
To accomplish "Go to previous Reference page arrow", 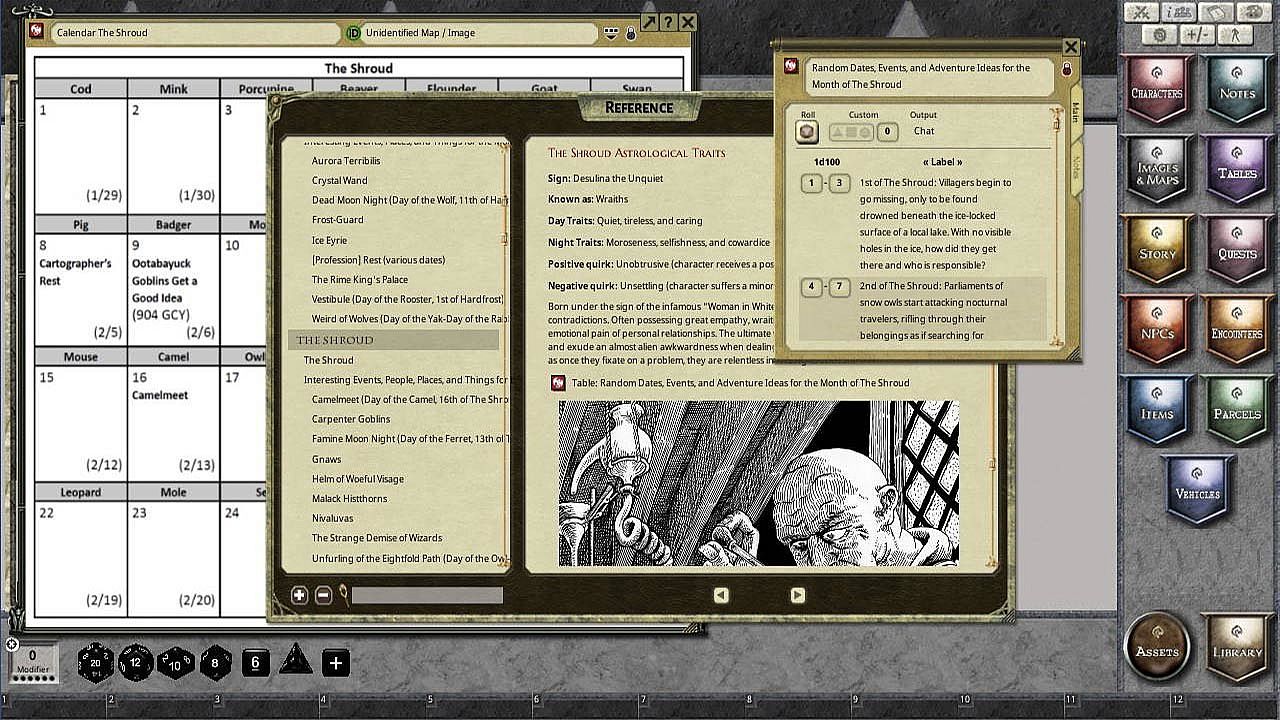I will tap(721, 595).
